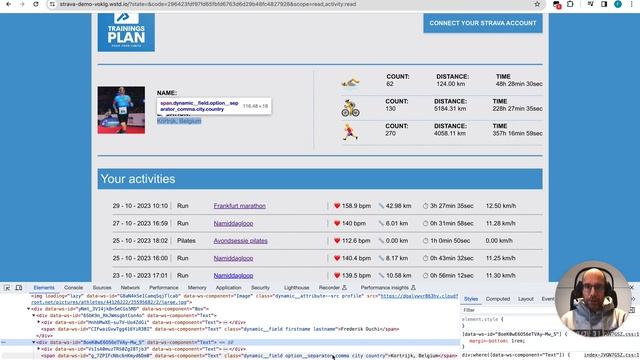Collapse the highlighted Text div node
This screenshot has width=640, height=360.
point(33,342)
